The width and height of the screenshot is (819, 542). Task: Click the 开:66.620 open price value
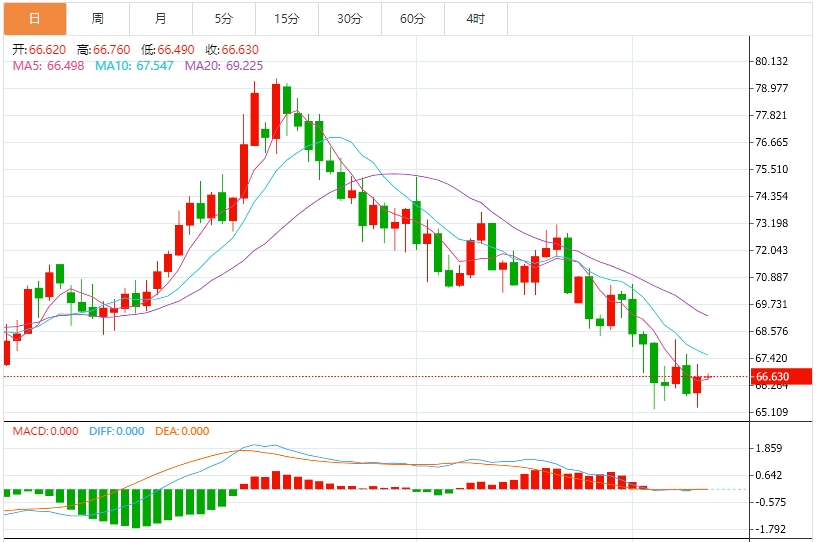point(39,50)
